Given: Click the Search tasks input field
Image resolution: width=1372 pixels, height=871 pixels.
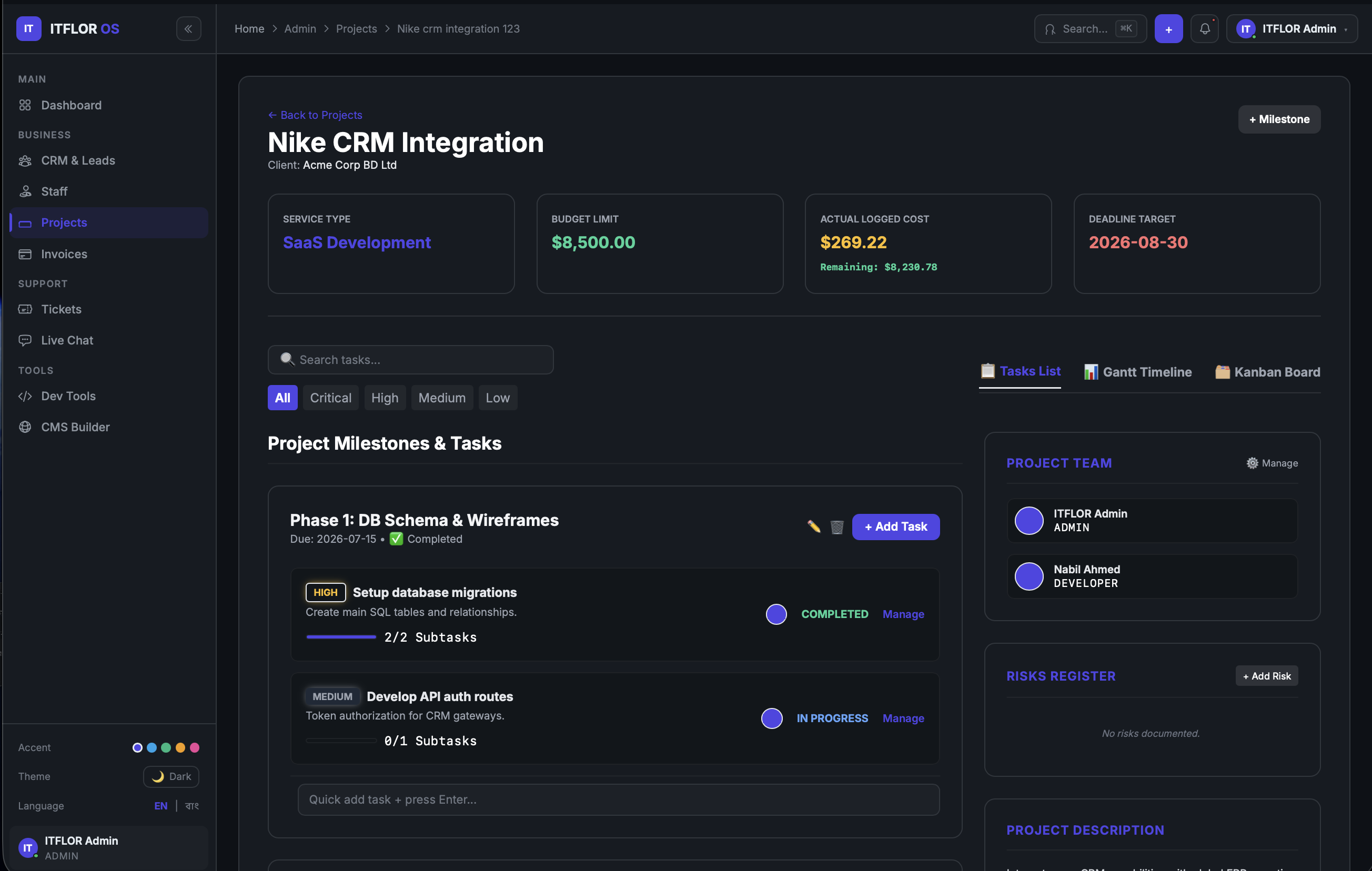Looking at the screenshot, I should [410, 359].
